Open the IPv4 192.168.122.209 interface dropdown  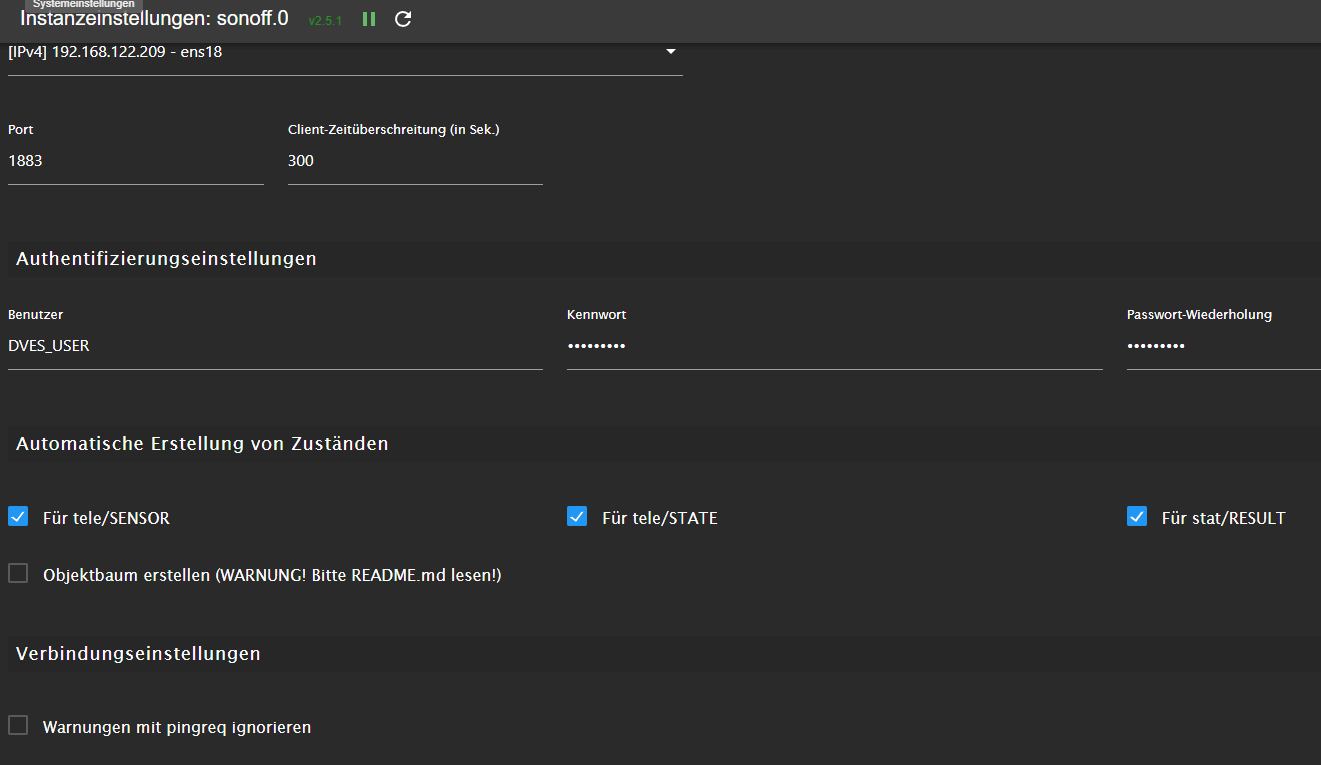click(345, 52)
